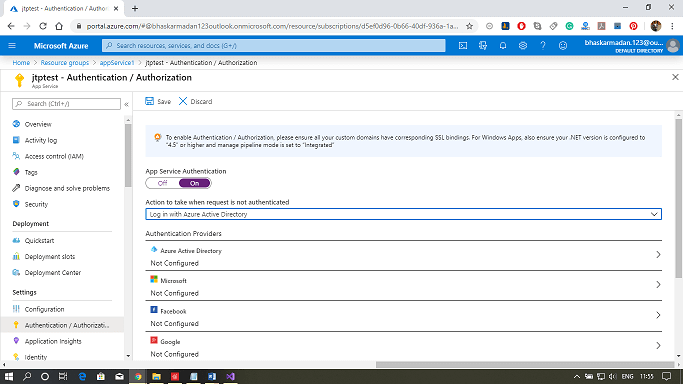Go to browser home page
683x384 pixels.
[59, 26]
